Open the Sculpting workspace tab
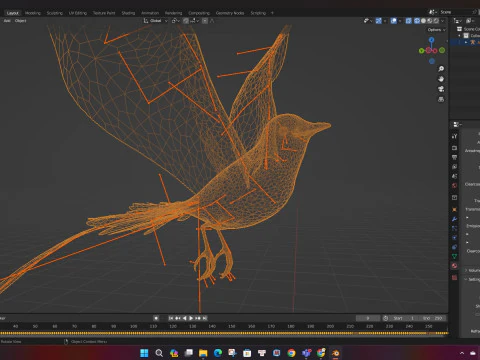Viewport: 480px width, 360px height. point(54,13)
